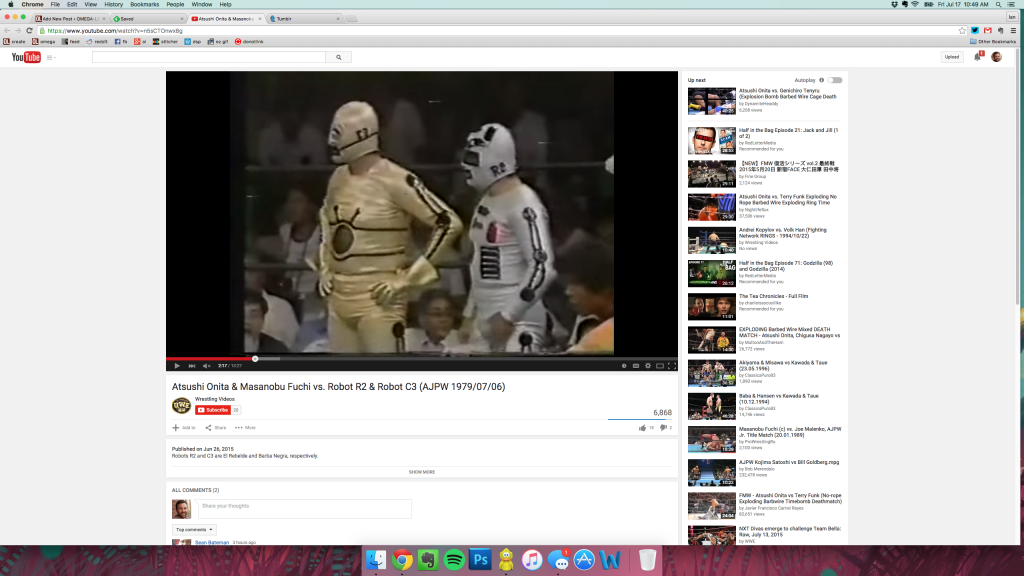The image size is (1024, 576).
Task: Open The Tea Chronicles - Full Film
Action: [773, 296]
